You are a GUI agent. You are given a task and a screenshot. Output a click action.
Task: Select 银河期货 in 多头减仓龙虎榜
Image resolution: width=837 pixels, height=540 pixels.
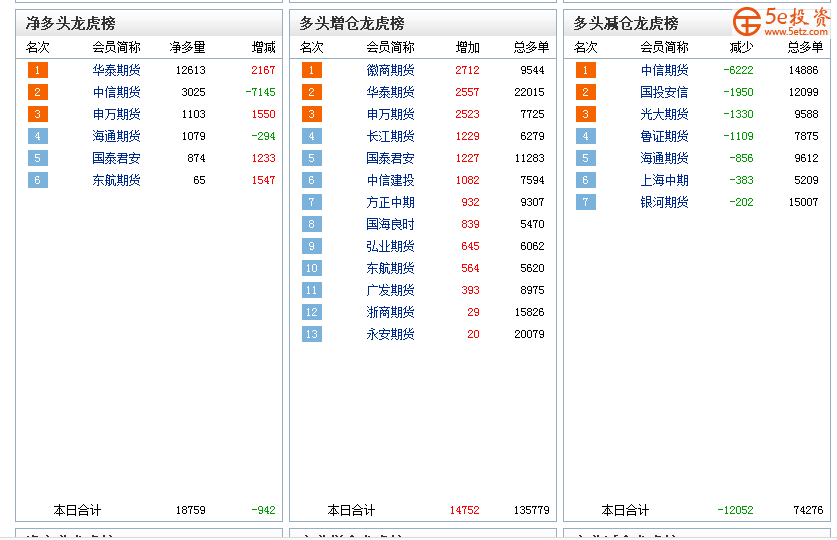665,202
